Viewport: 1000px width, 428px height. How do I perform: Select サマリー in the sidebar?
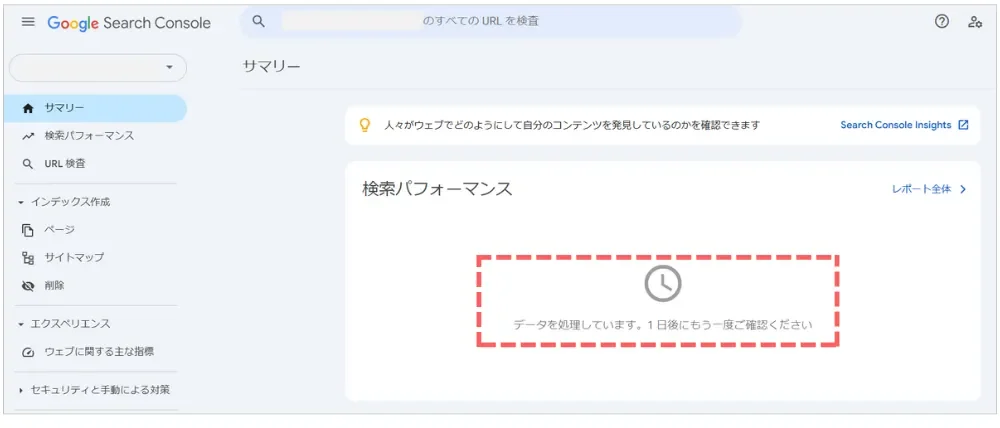pos(95,108)
